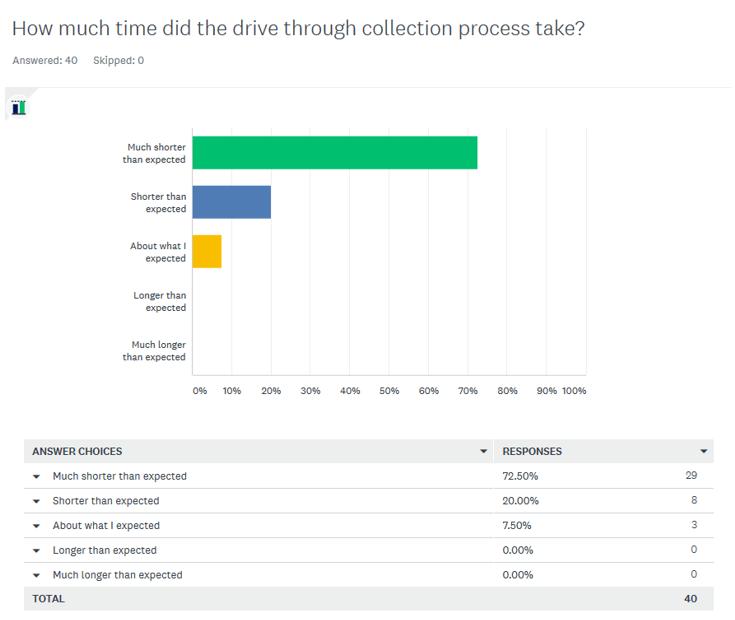
Task: Select the response count 29 cell
Action: click(691, 476)
